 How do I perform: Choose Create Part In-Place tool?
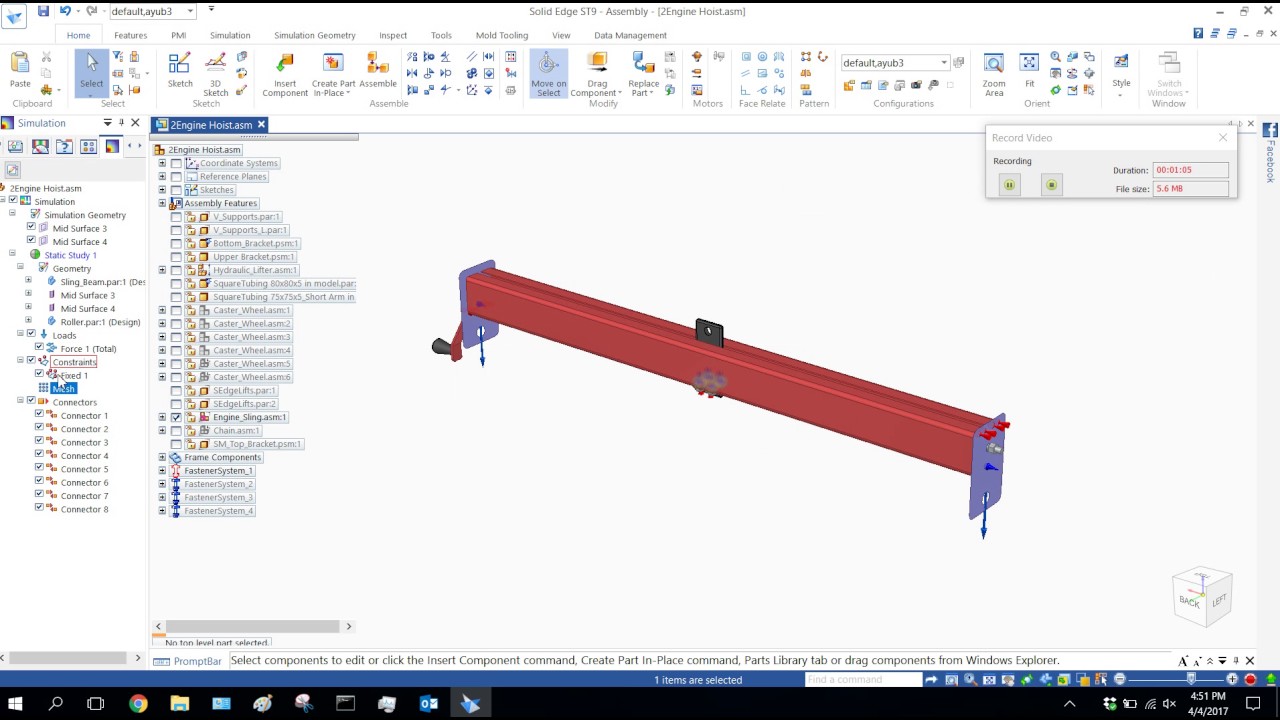click(x=333, y=74)
